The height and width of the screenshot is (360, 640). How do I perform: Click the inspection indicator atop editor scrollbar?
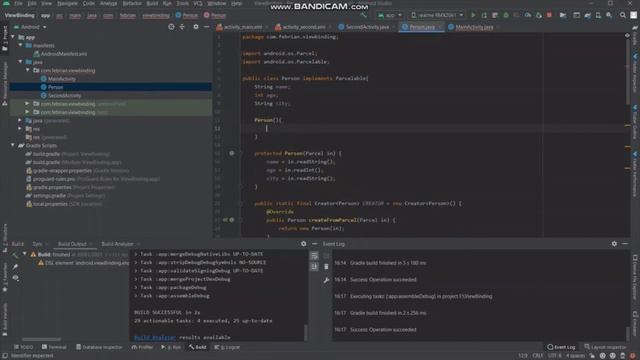tap(627, 36)
